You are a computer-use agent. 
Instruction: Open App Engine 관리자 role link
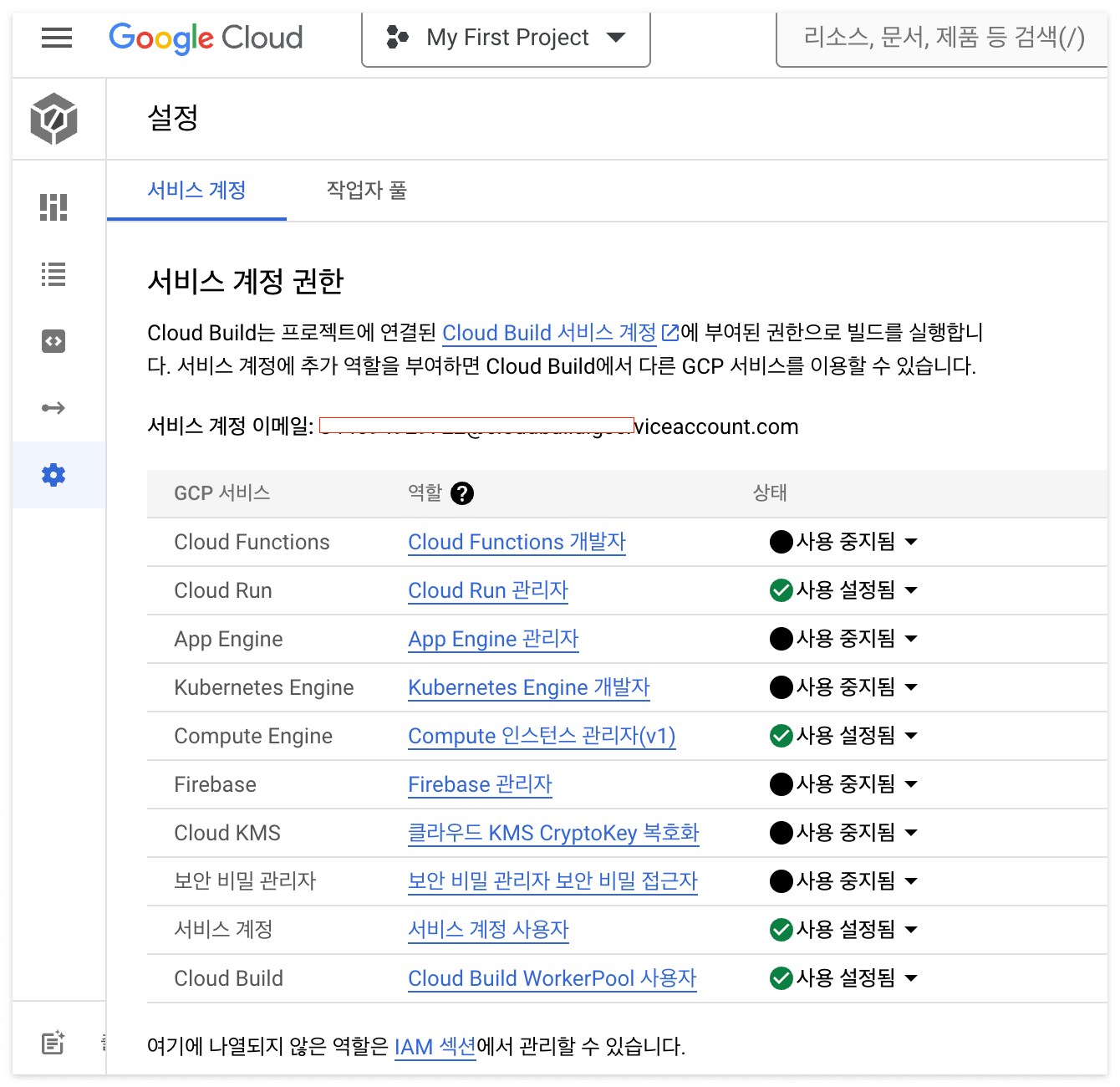(493, 639)
